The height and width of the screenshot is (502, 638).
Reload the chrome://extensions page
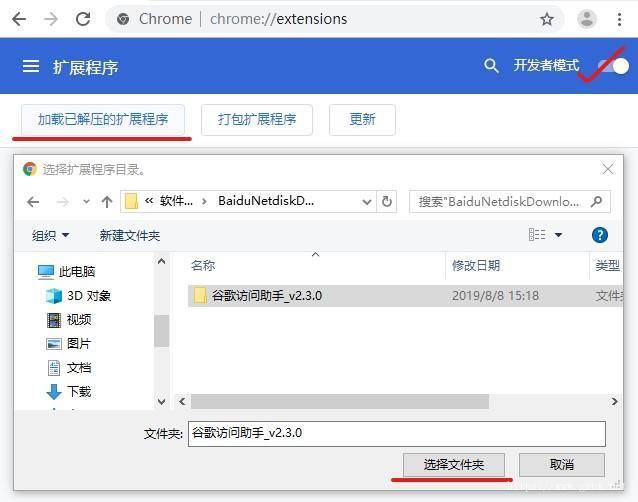point(83,19)
